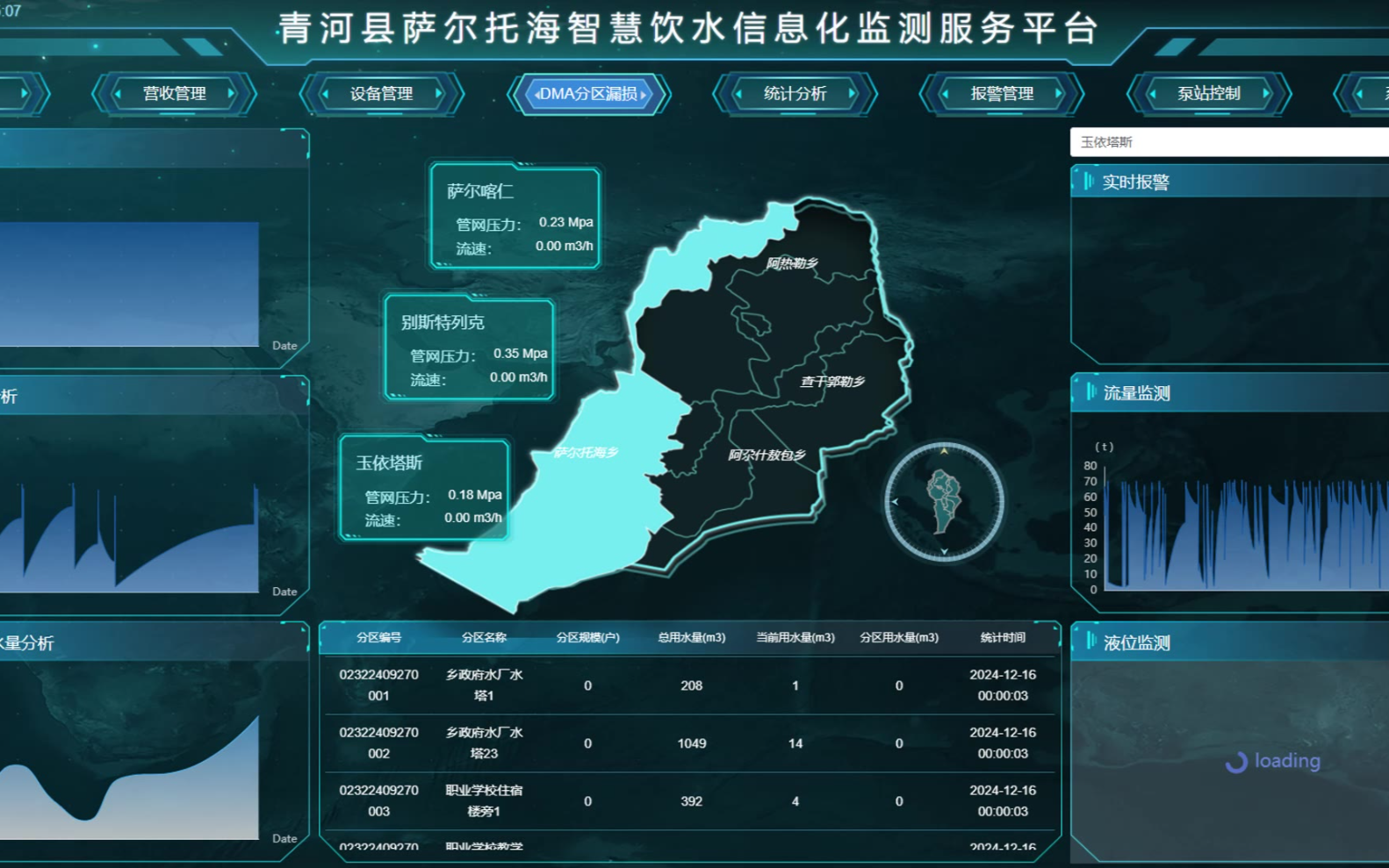
Task: Click right arrow on 泵站控制 tab
Action: click(x=1266, y=93)
